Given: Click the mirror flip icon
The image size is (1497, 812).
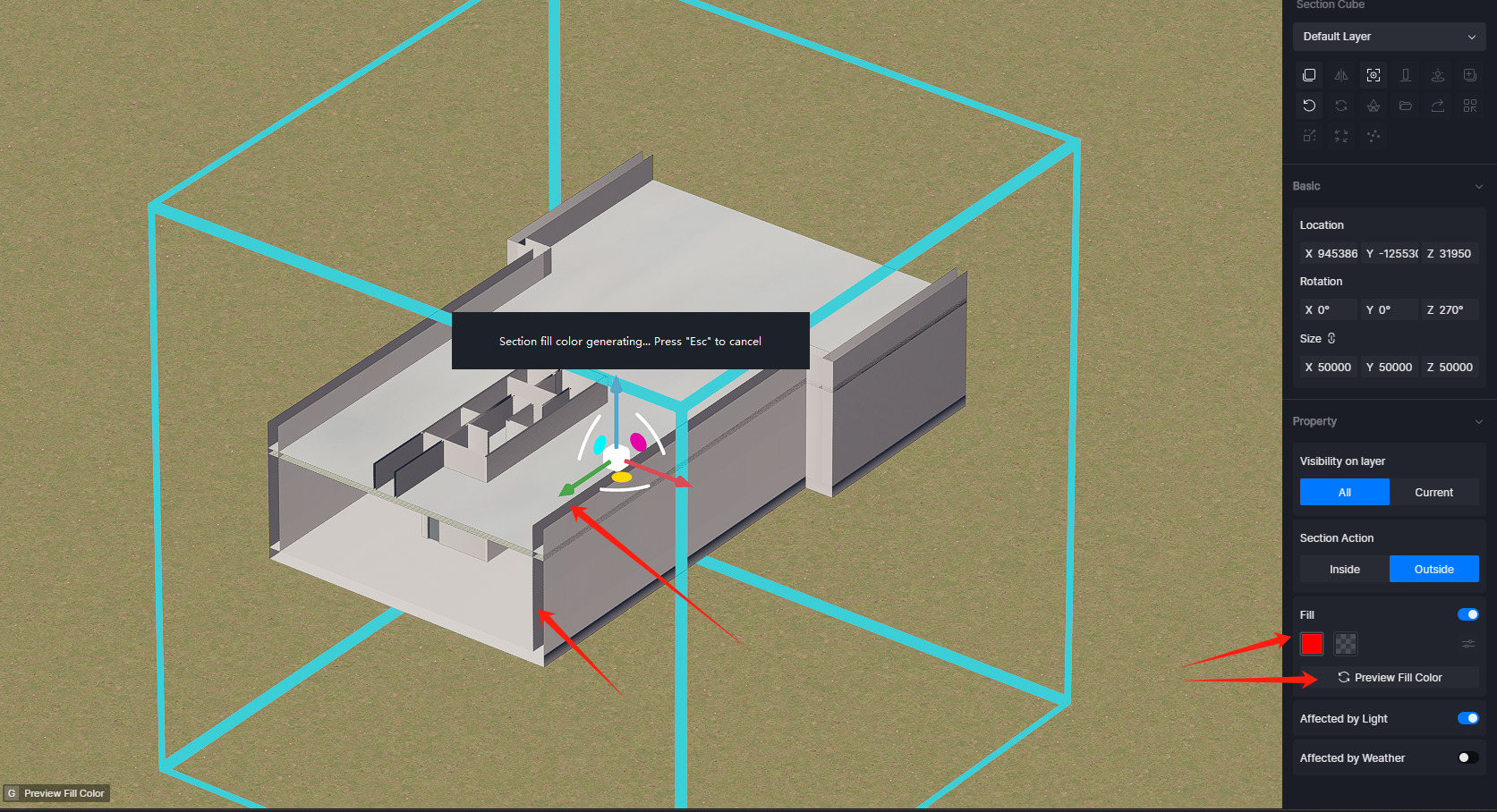Looking at the screenshot, I should pyautogui.click(x=1341, y=75).
